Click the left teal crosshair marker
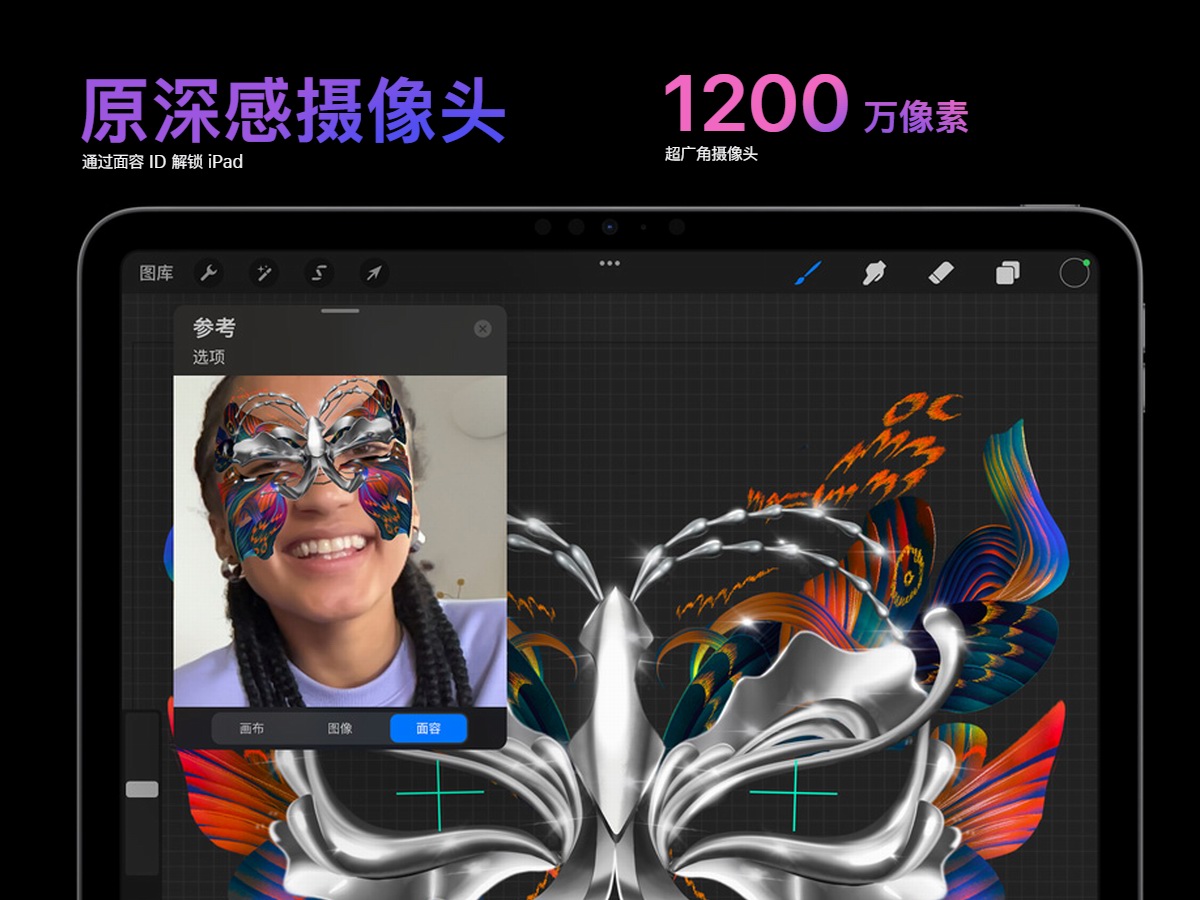 point(439,793)
